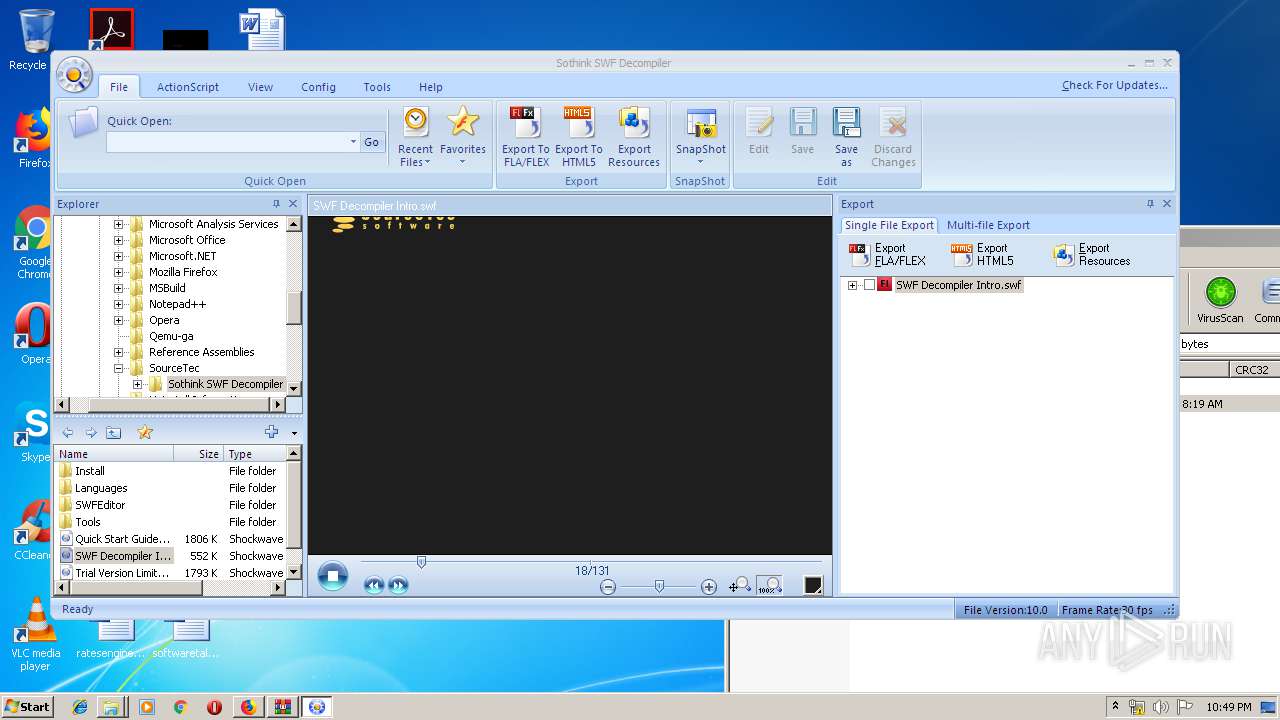
Task: Expand Microsoft Analysis Services folder
Action: click(x=118, y=224)
